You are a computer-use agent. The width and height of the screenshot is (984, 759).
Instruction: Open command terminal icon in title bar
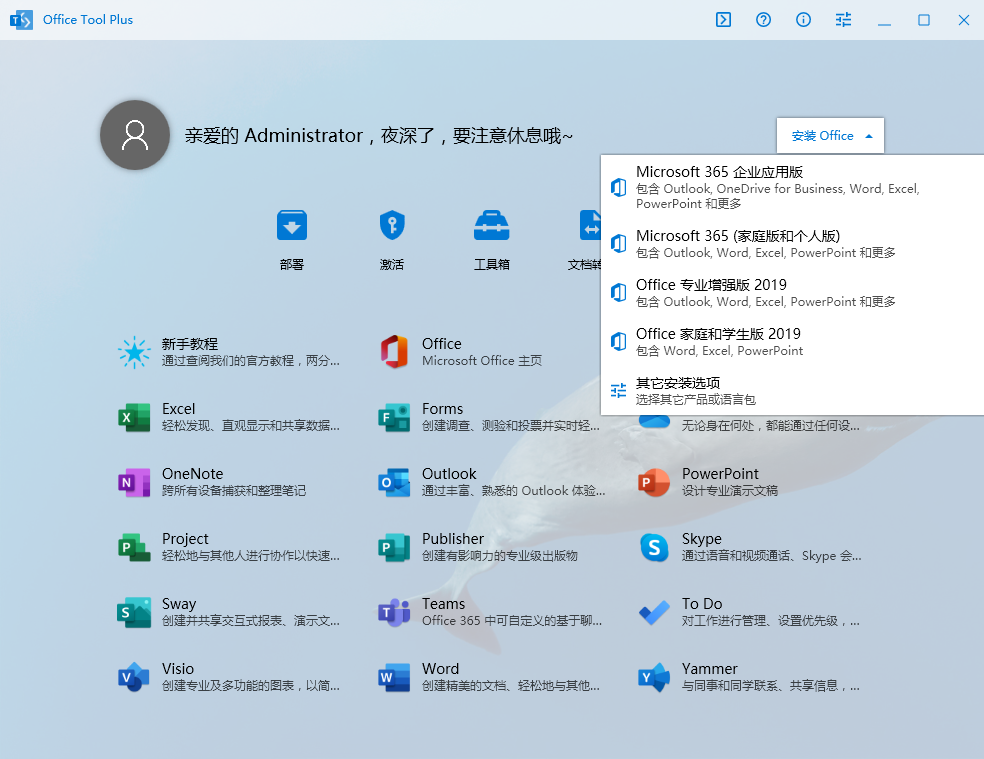[723, 20]
